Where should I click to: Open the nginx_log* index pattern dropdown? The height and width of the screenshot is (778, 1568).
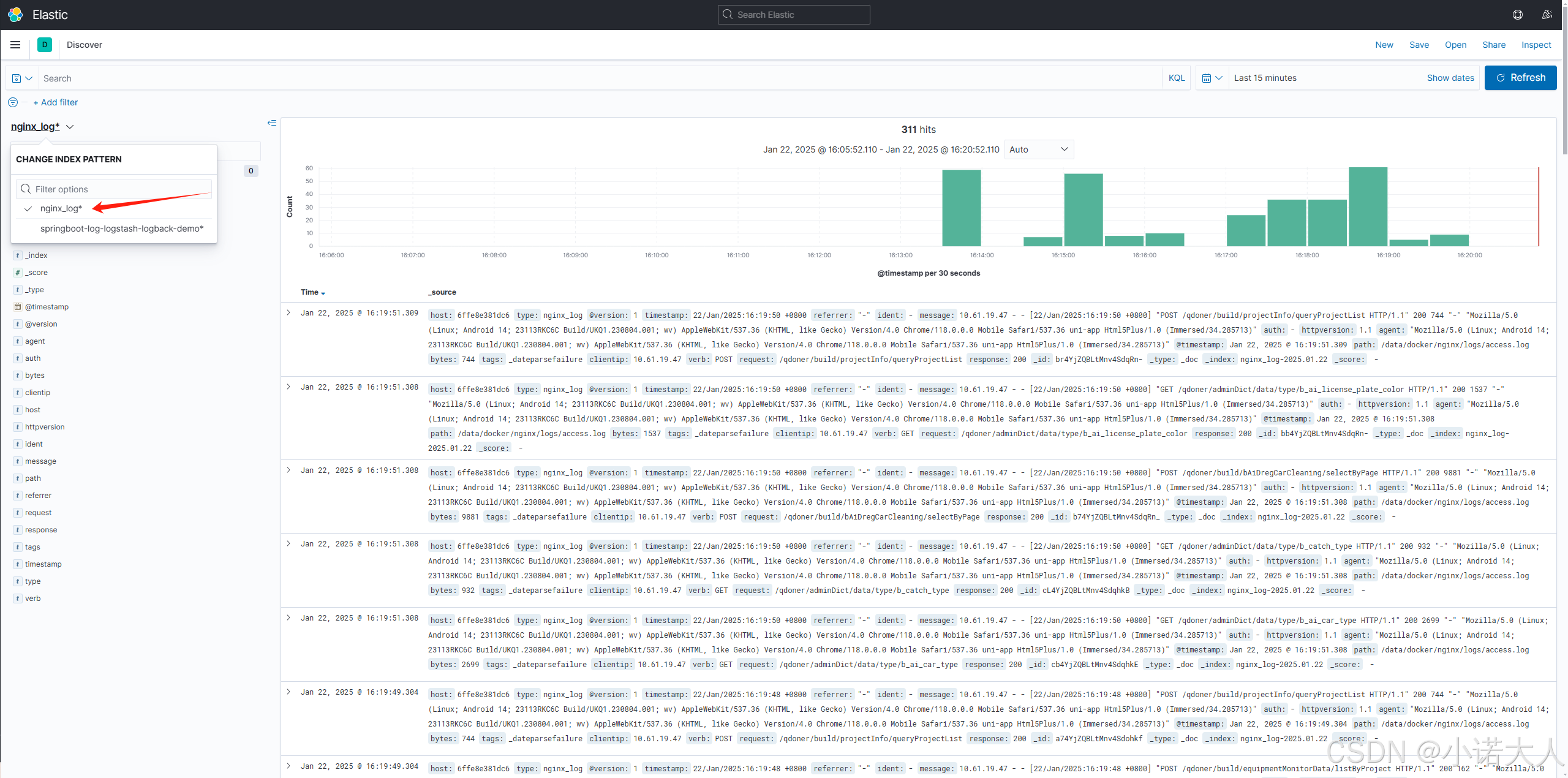42,126
